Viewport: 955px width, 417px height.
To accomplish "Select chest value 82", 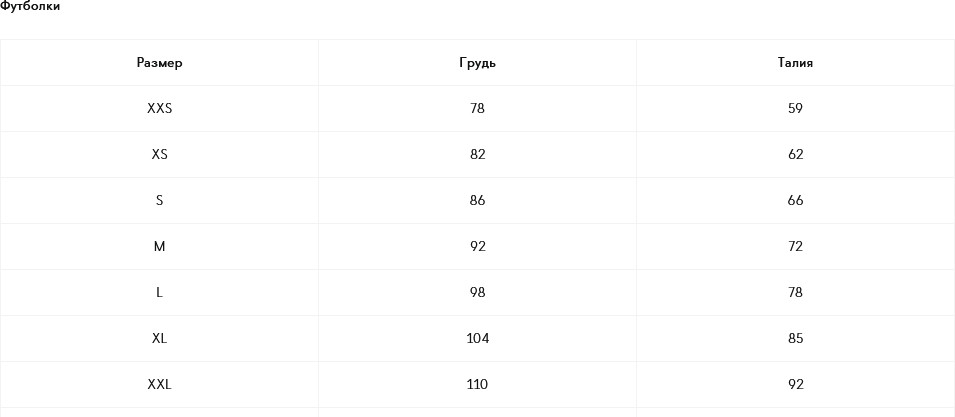I will [x=477, y=155].
